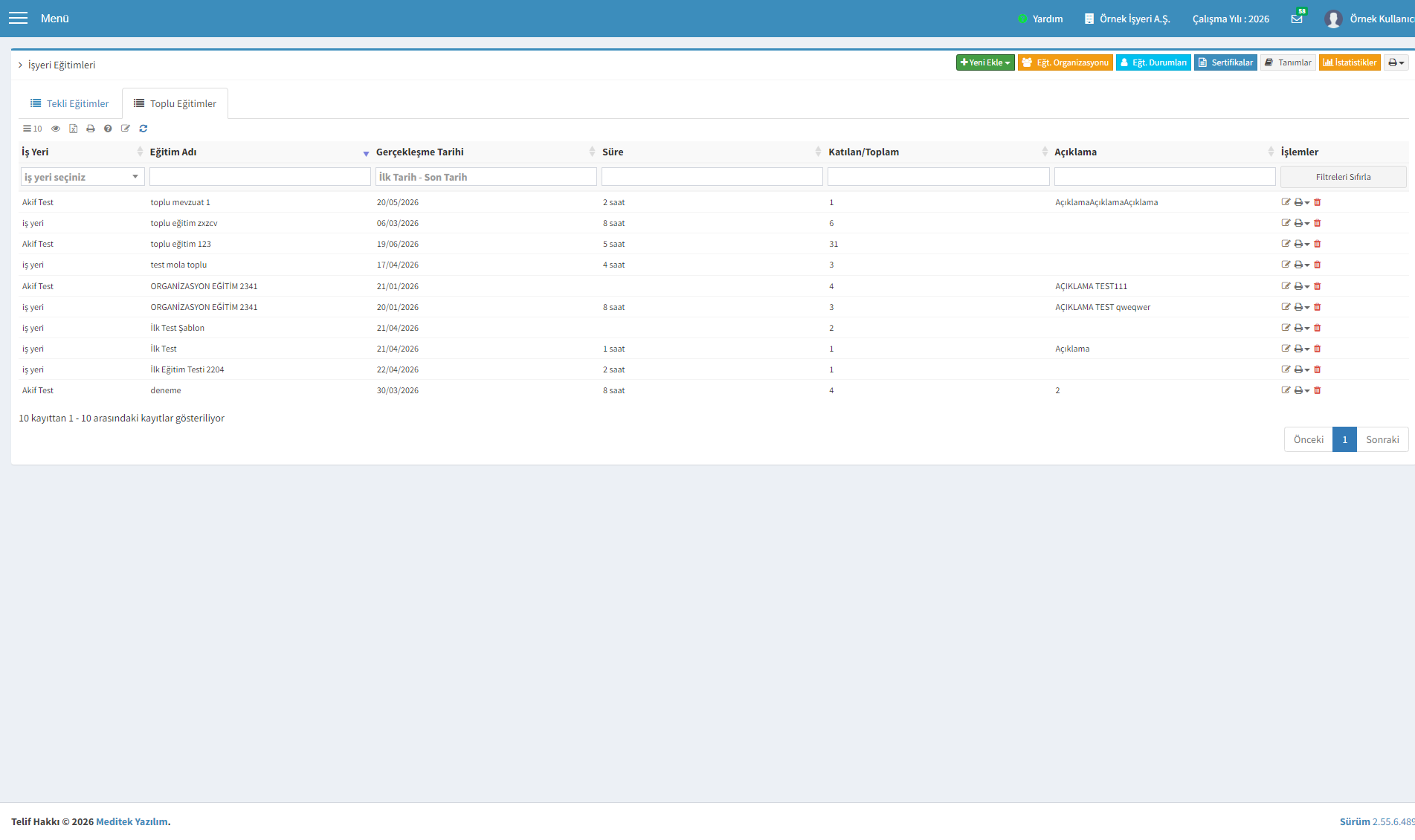Click the question mark help icon in toolbar
The image size is (1415, 840).
coord(108,129)
